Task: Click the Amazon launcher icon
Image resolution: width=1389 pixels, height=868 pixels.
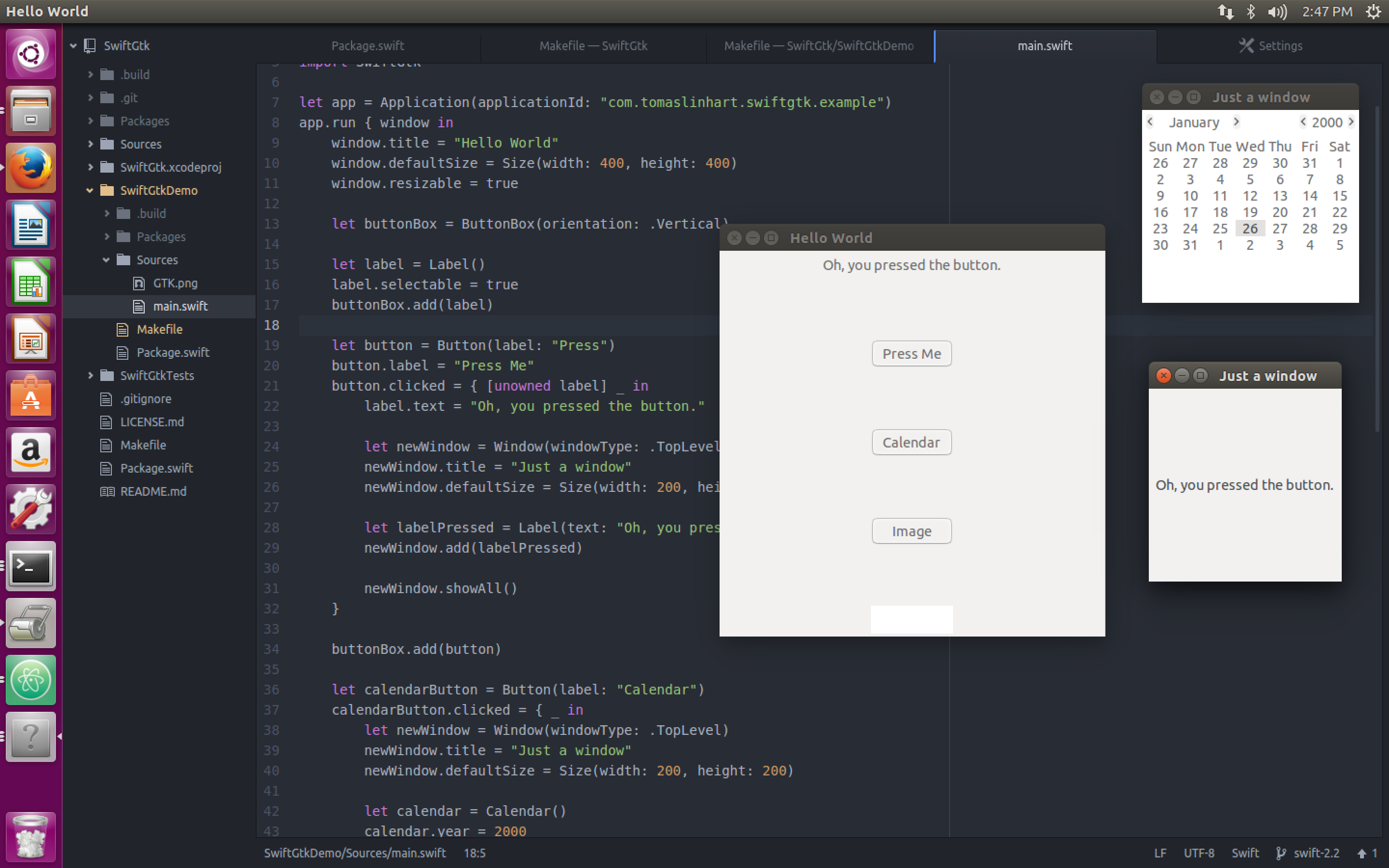Action: pos(30,452)
